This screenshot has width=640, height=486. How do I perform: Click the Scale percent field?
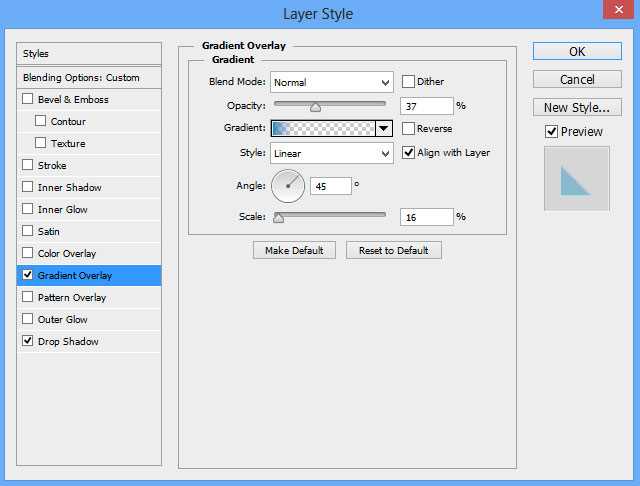point(427,217)
